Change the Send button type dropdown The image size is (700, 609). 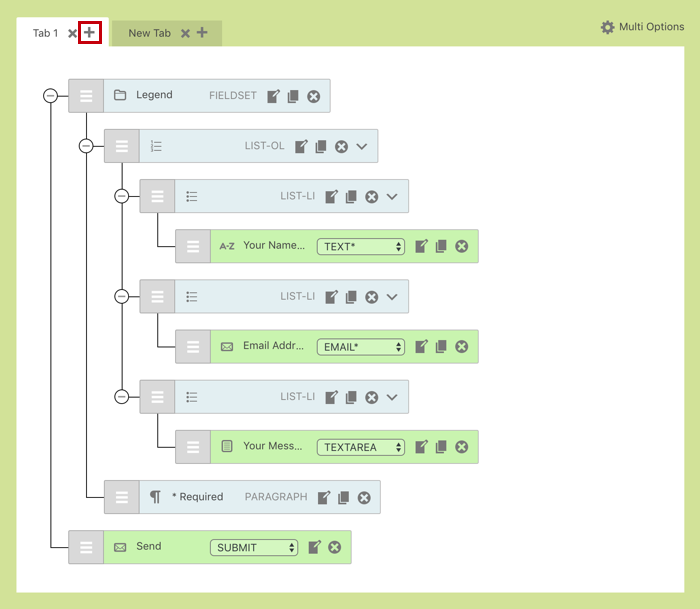click(x=254, y=547)
